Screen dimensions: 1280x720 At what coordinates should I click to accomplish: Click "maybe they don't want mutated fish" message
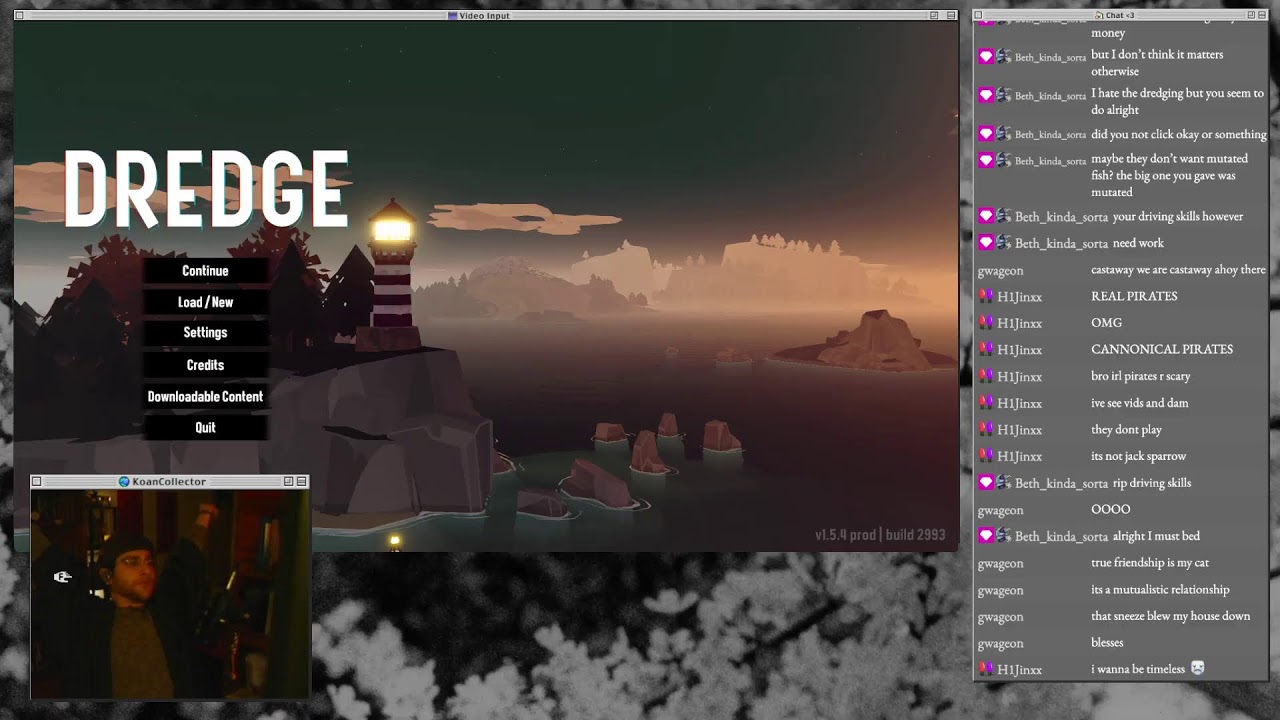[x=1169, y=175]
